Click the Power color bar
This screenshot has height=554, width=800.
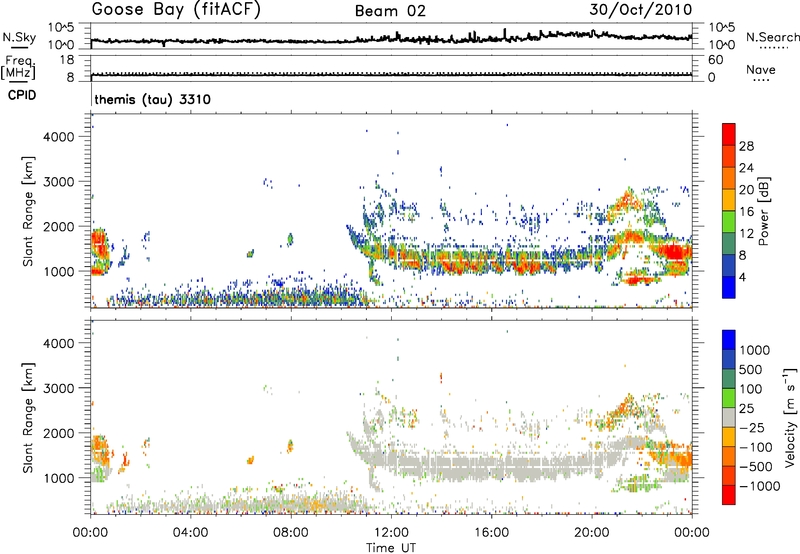(729, 211)
